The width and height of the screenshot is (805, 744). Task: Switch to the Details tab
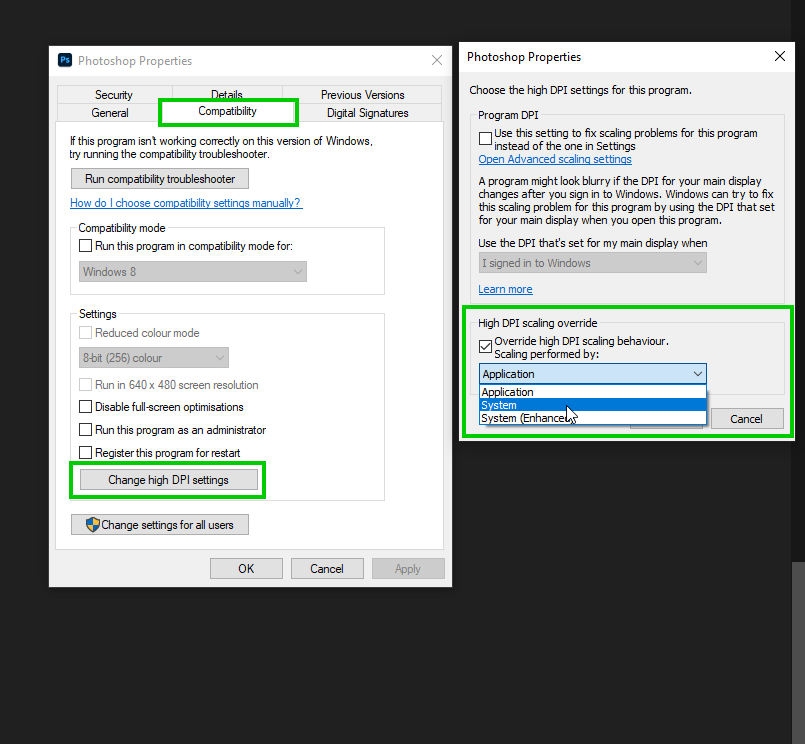pos(227,93)
